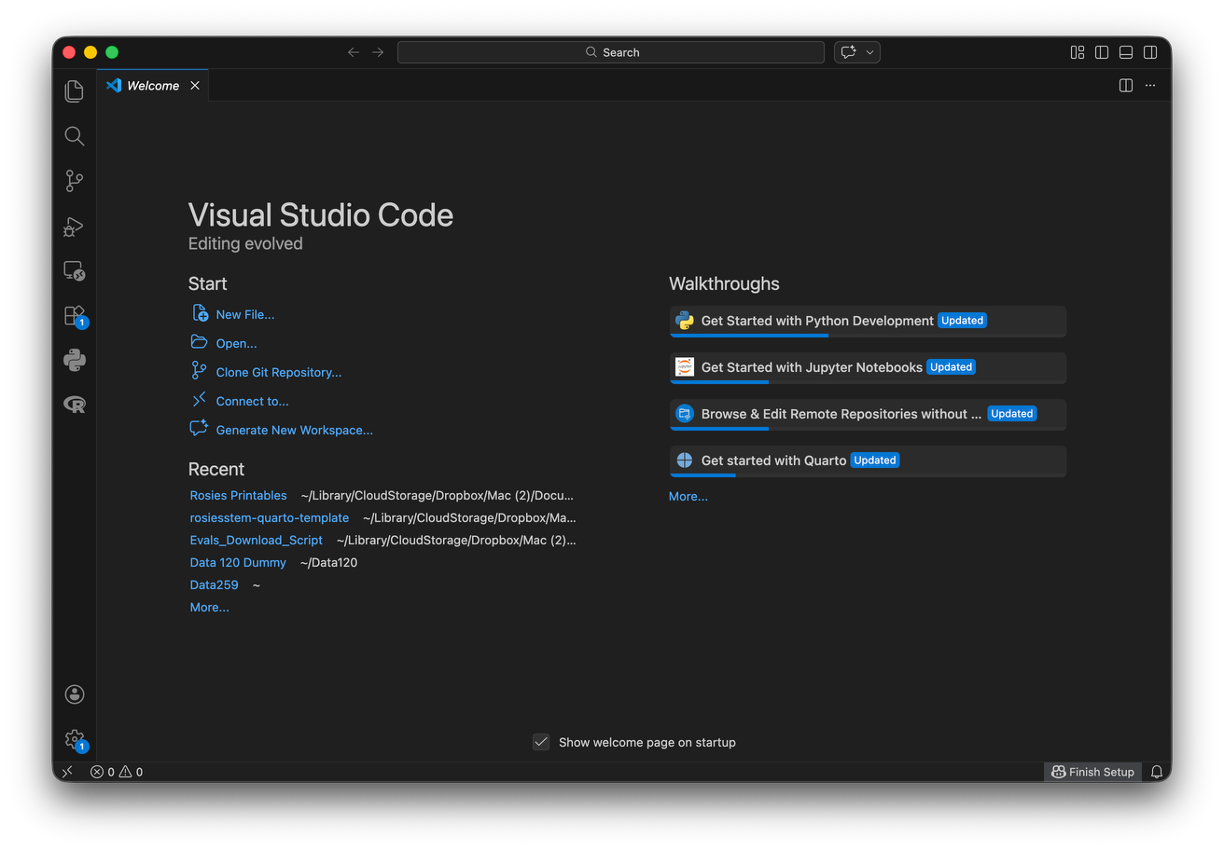
Task: Open the Python sidebar icon
Action: click(74, 360)
